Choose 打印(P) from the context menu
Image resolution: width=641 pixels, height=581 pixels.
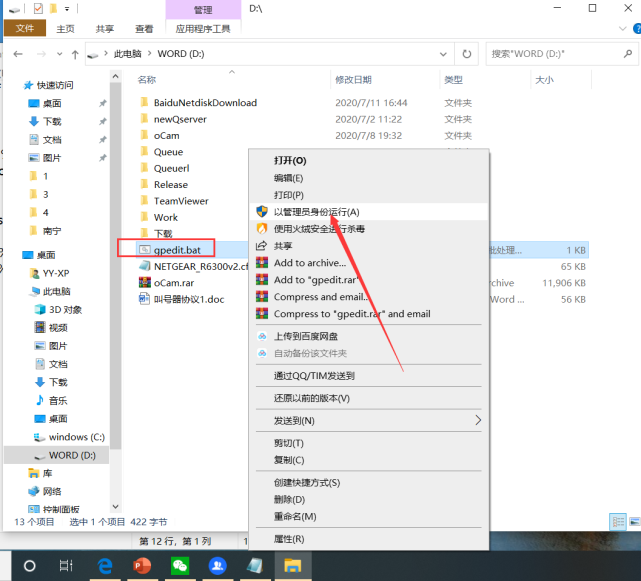pos(289,195)
